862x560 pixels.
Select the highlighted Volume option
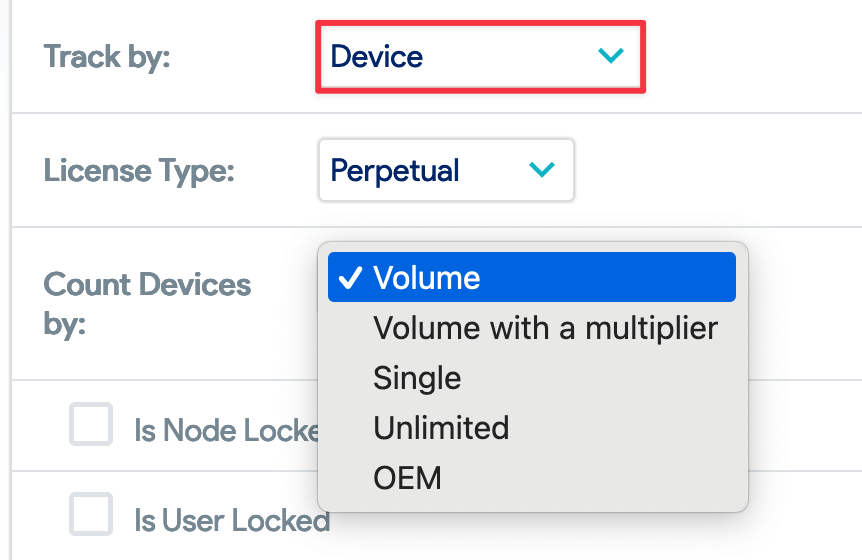pos(532,277)
